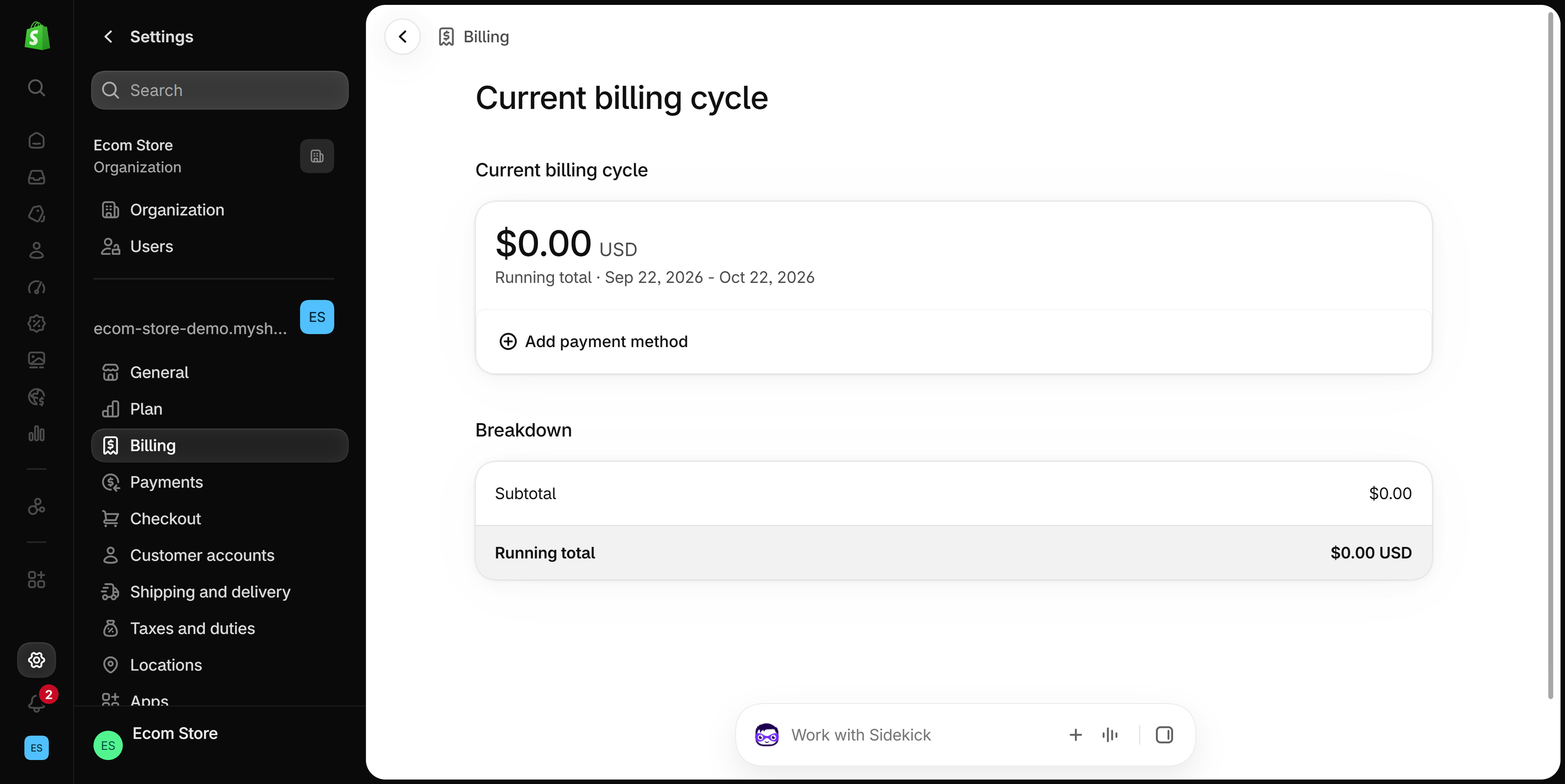
Task: Open Orders inbox icon in left rail
Action: [37, 177]
